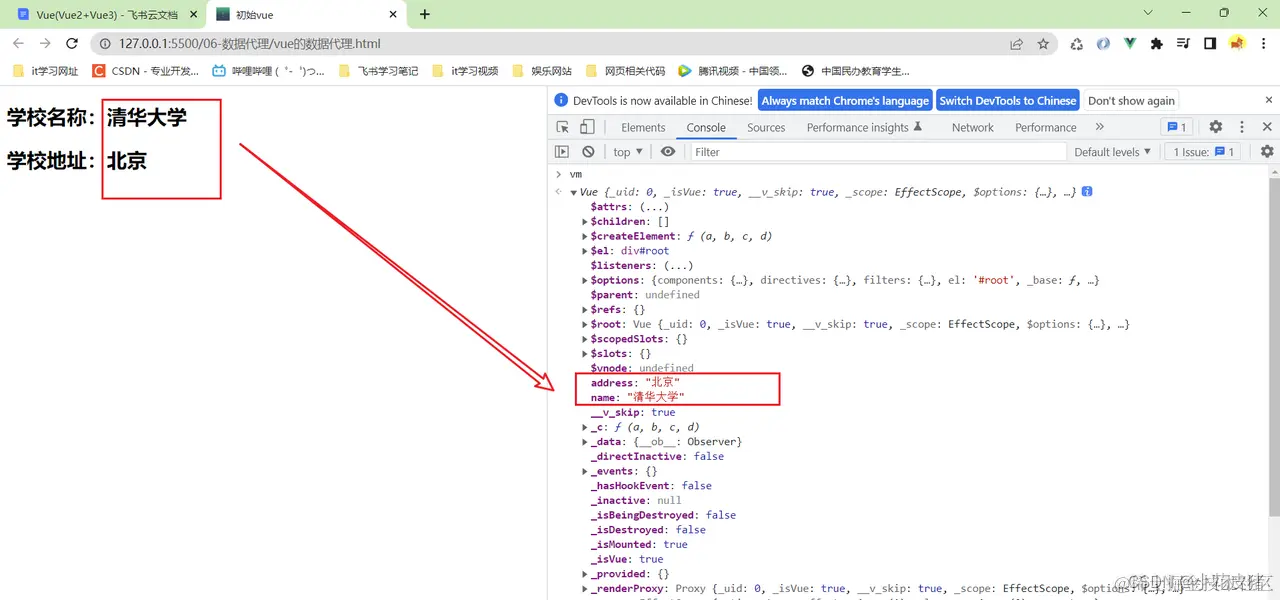The width and height of the screenshot is (1280, 600).
Task: Toggle the browser side panel icon
Action: pyautogui.click(x=1210, y=44)
